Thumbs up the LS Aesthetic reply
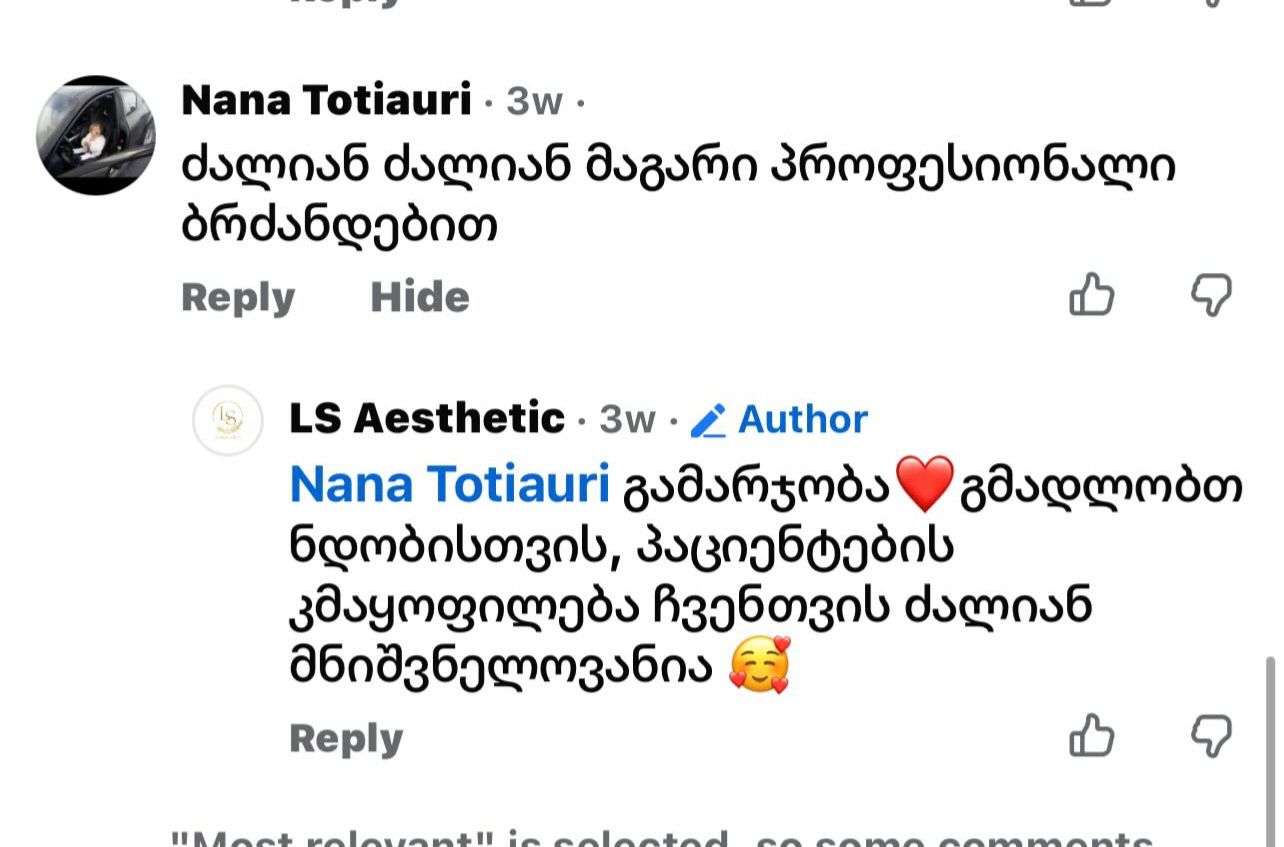Screen dimensions: 1284x847 (1092, 737)
